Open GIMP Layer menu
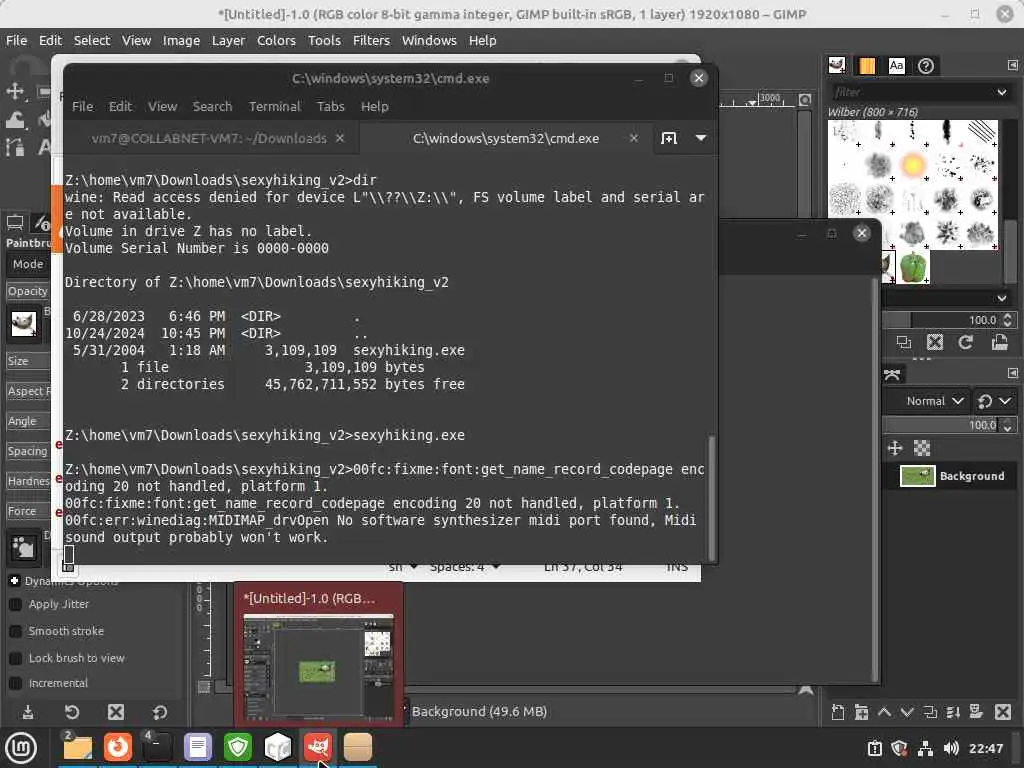Image resolution: width=1024 pixels, height=768 pixels. 228,40
